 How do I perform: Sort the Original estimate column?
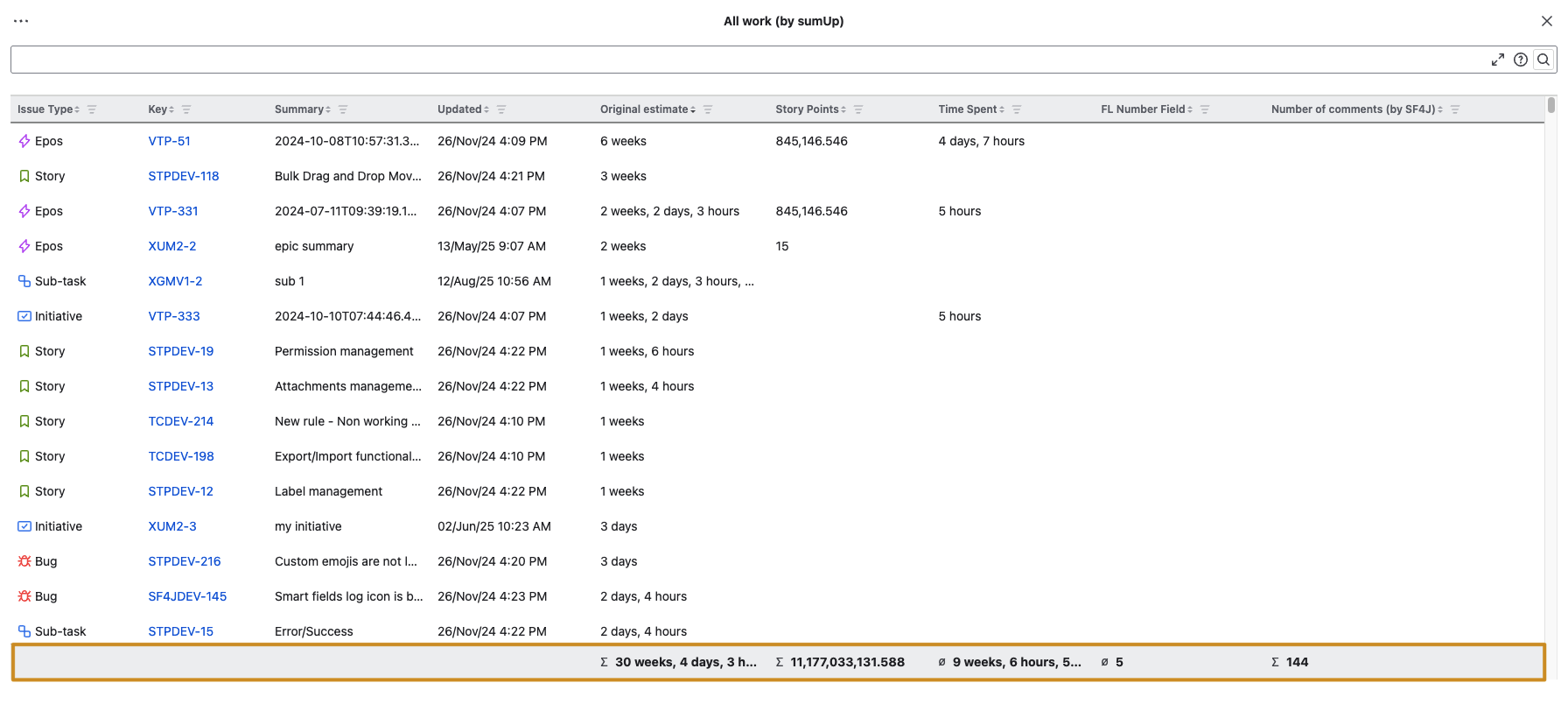pos(647,109)
